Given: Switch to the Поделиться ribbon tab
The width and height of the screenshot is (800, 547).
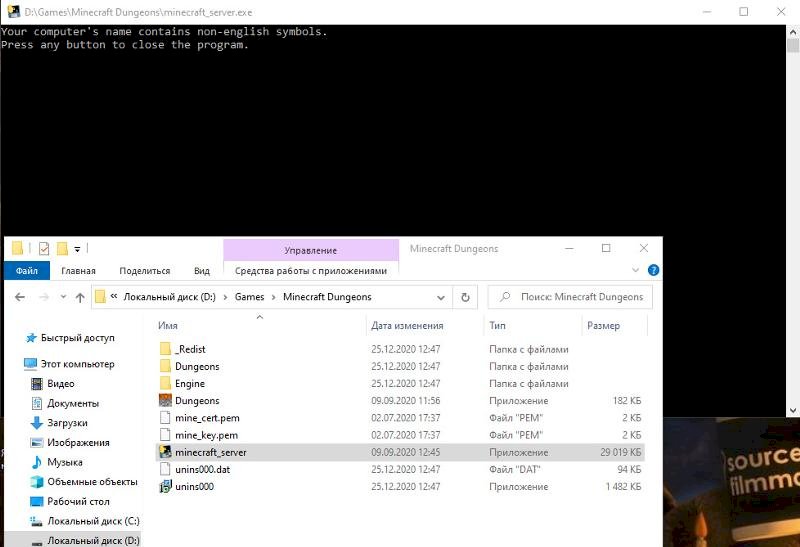Looking at the screenshot, I should tap(144, 270).
